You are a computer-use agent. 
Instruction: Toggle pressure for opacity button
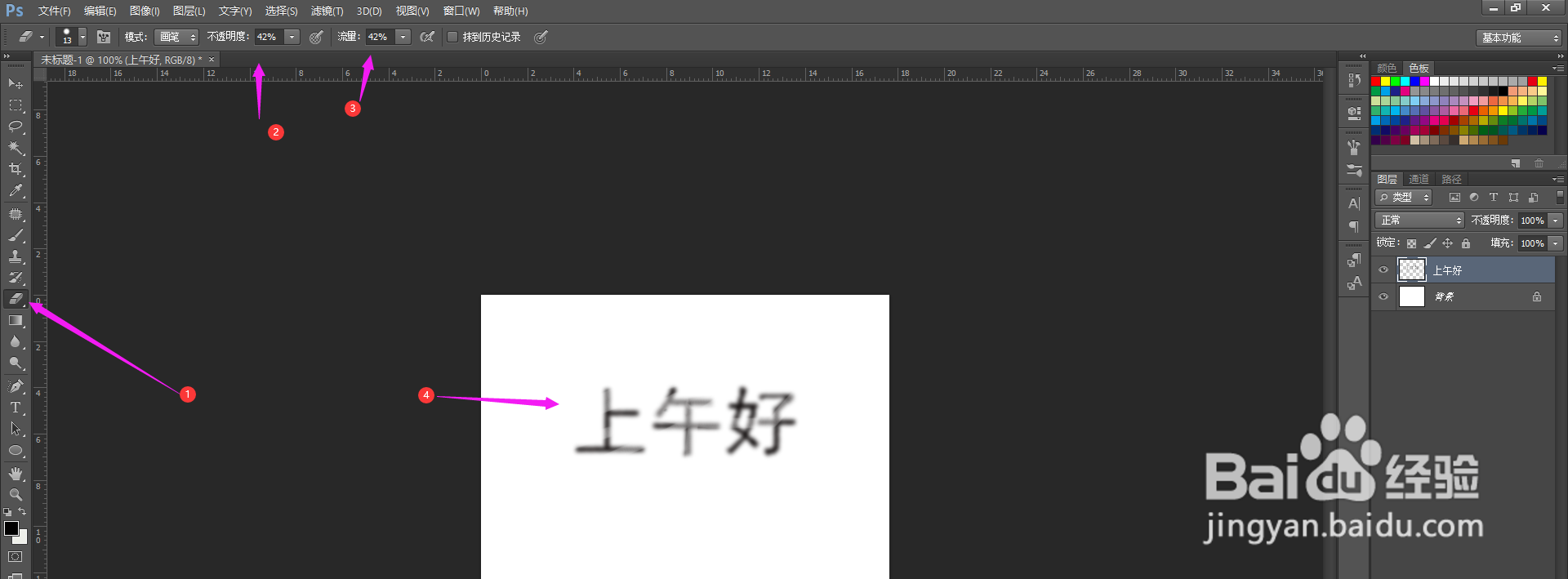pyautogui.click(x=316, y=37)
